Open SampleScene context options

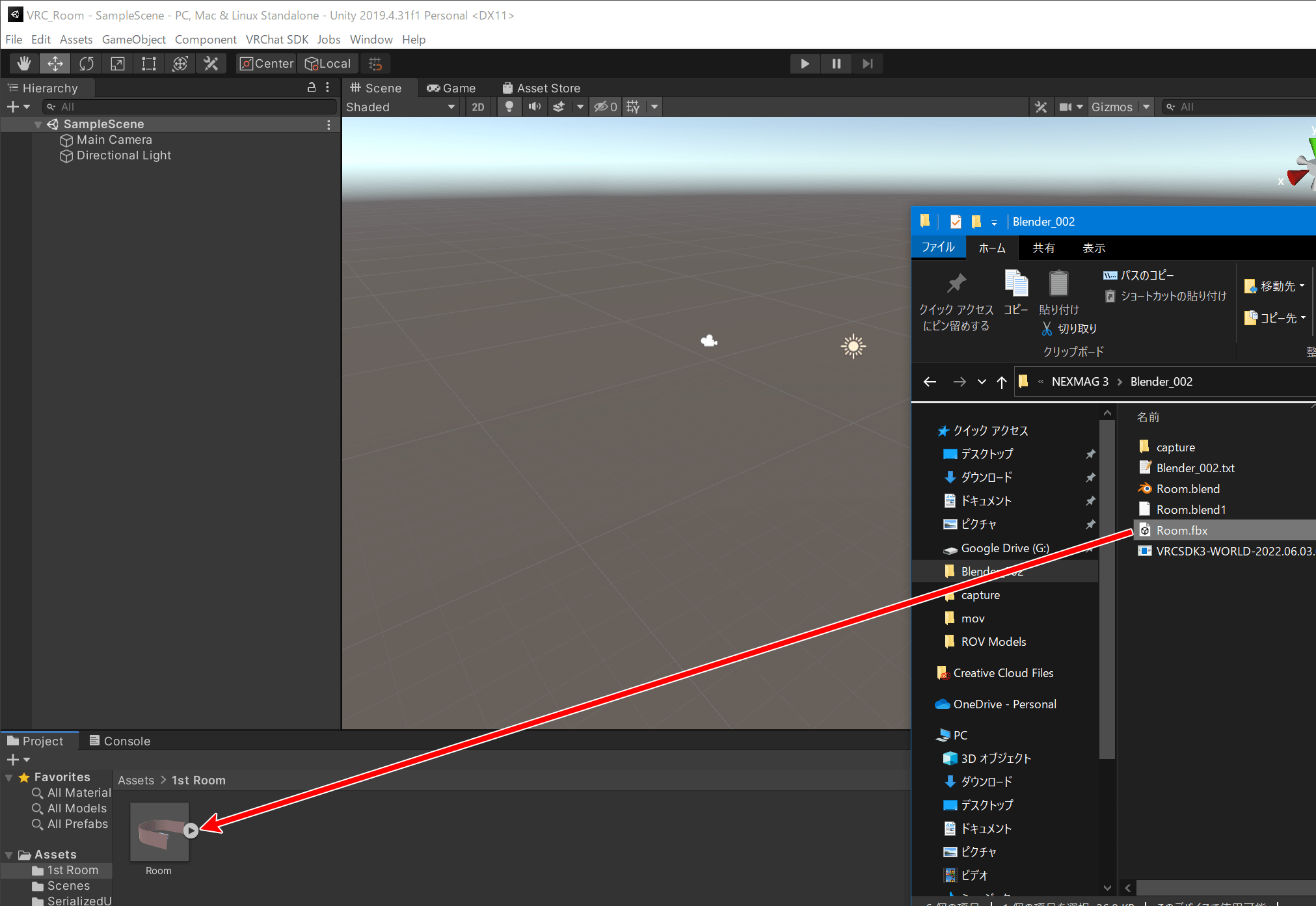tap(329, 124)
